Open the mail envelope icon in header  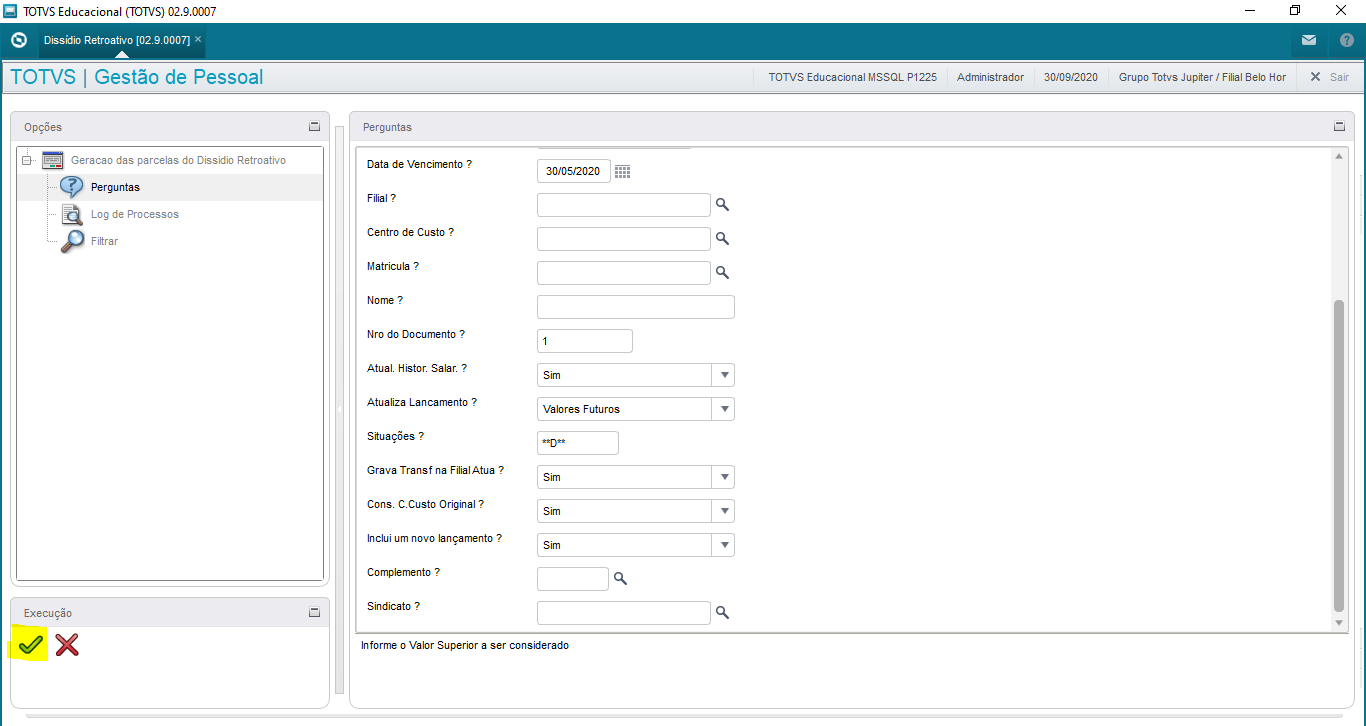tap(1309, 41)
